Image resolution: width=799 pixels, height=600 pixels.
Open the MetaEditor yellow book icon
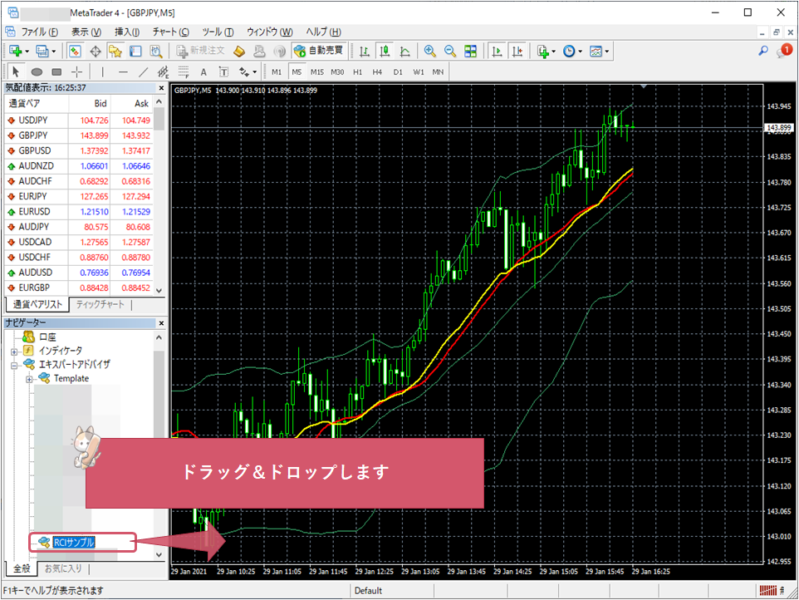[x=239, y=51]
